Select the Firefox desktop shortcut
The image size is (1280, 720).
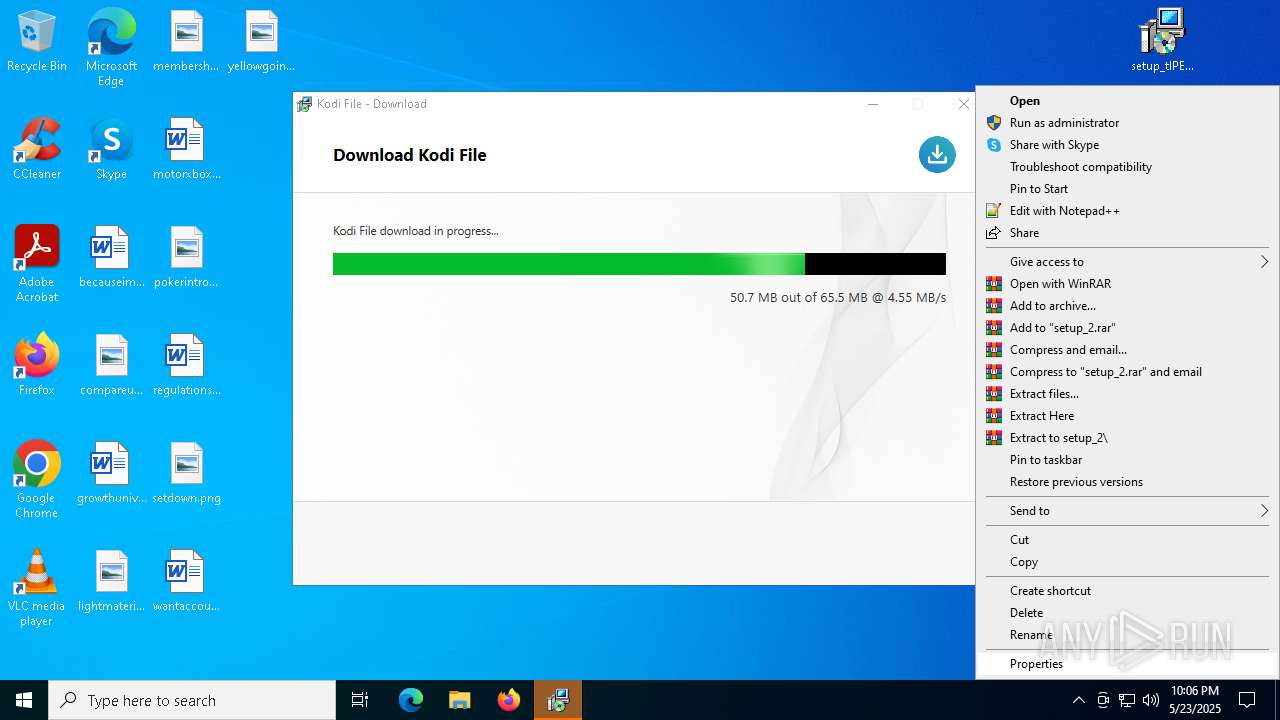click(x=37, y=366)
